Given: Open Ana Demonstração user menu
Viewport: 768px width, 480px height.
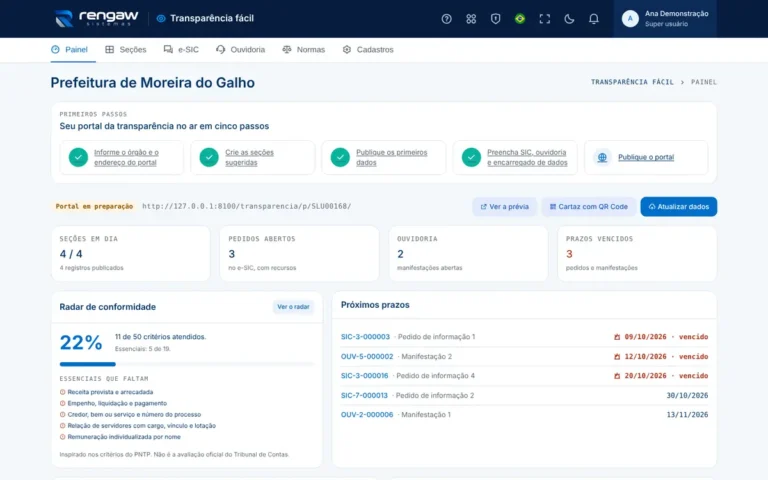Looking at the screenshot, I should coord(665,19).
